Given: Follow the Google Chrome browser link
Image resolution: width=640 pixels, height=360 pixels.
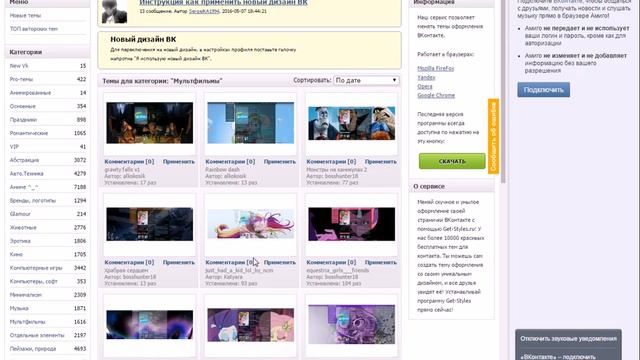Looking at the screenshot, I should (436, 96).
